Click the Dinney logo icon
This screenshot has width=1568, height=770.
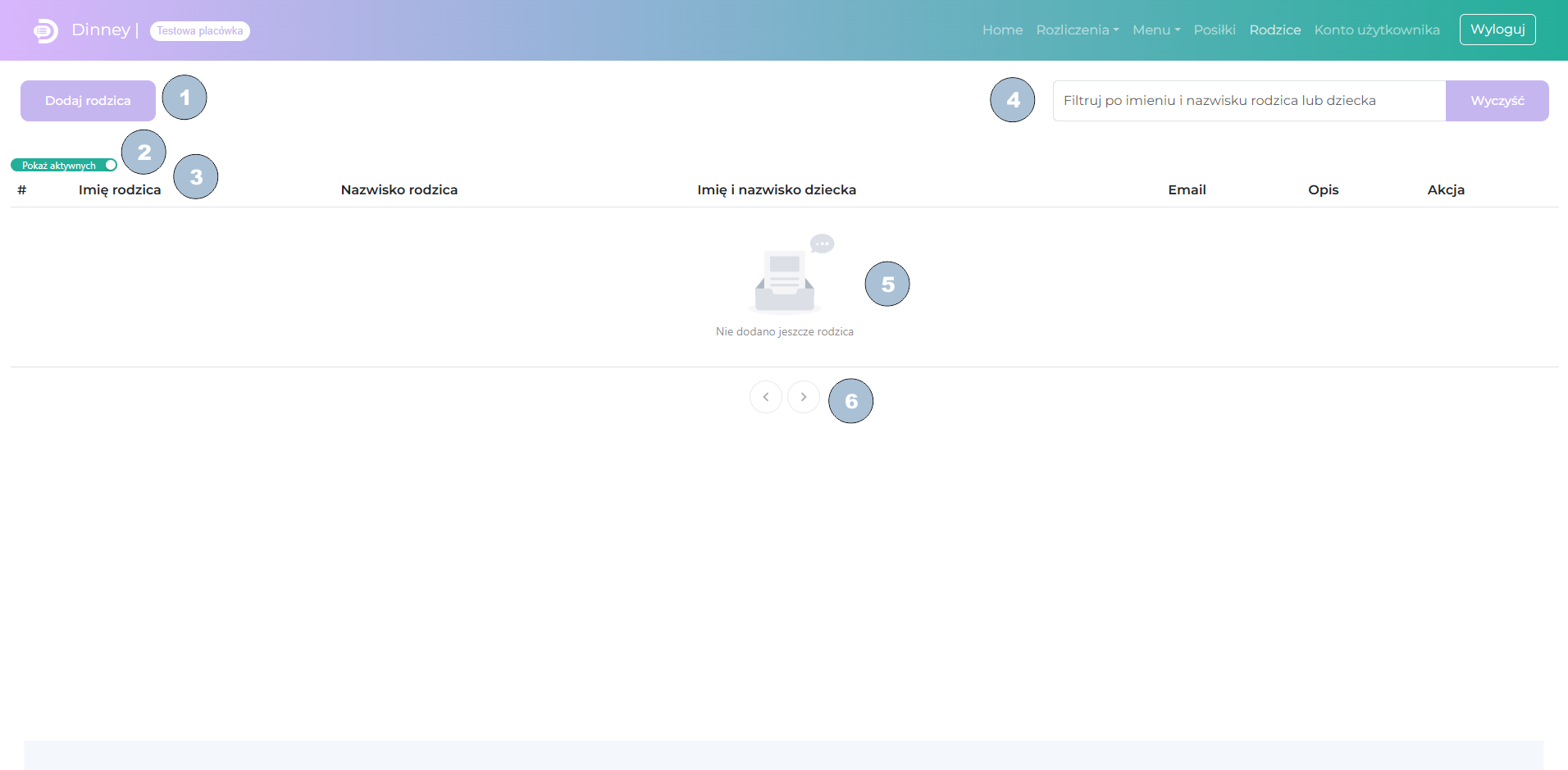(45, 30)
